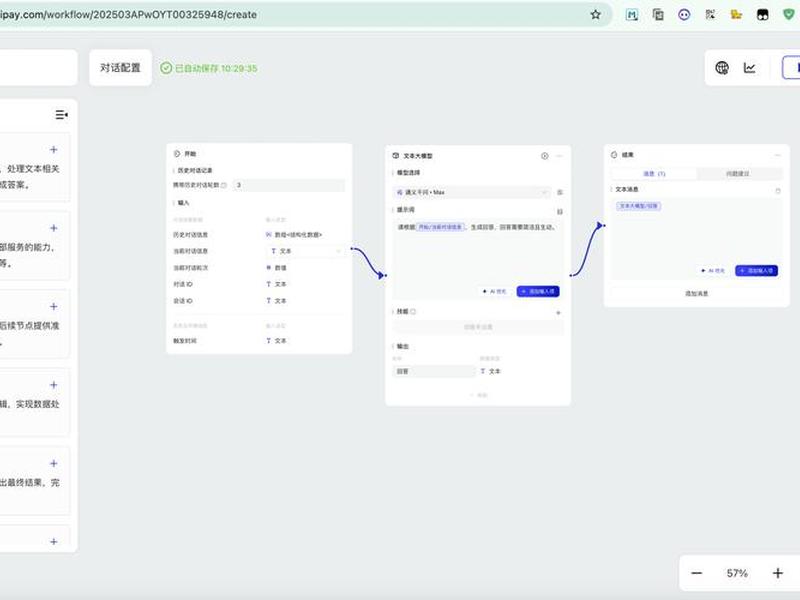
Task: Add the node described with 部服务的能力
Action: coord(54,228)
